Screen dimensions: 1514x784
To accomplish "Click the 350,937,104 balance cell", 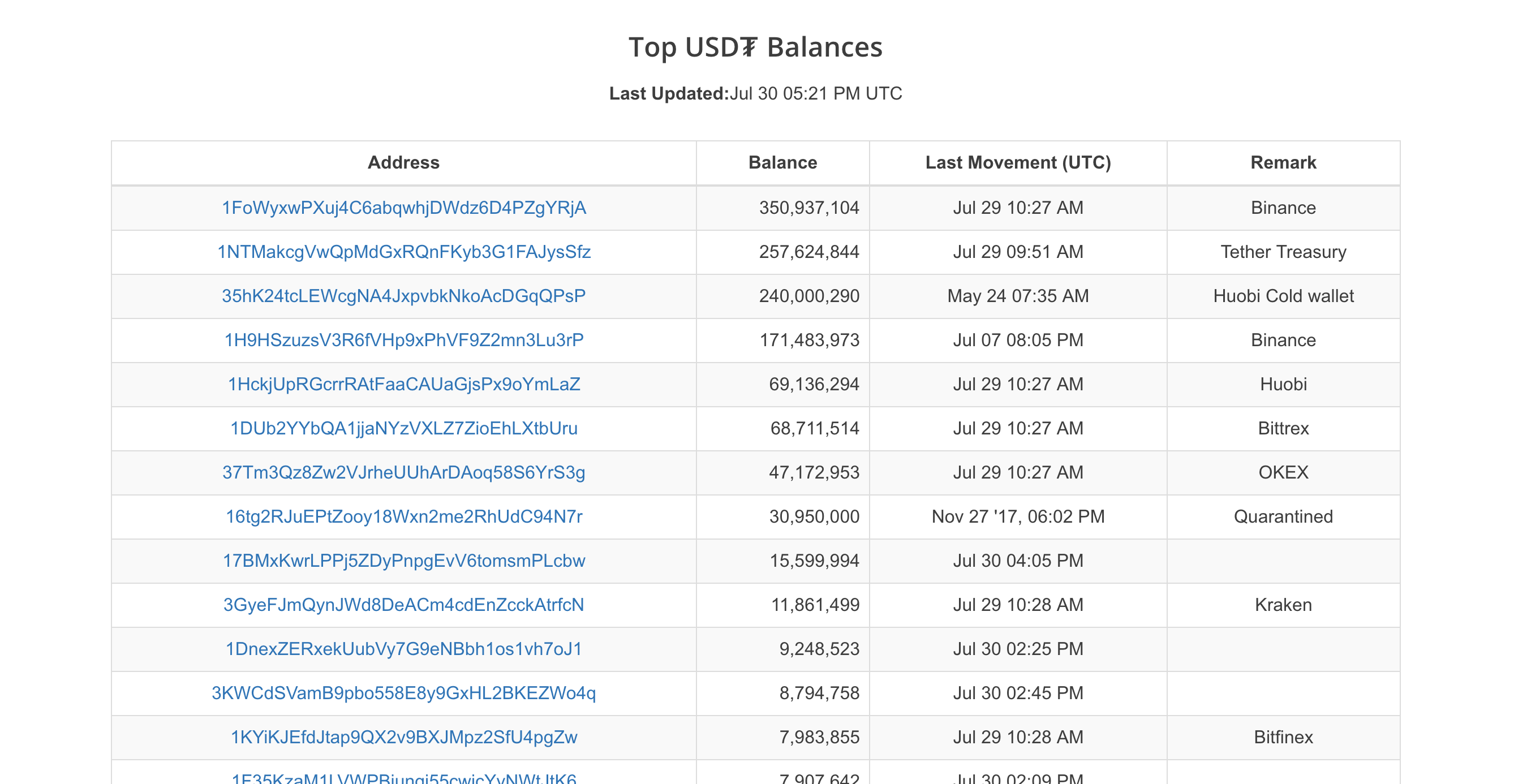I will (808, 208).
